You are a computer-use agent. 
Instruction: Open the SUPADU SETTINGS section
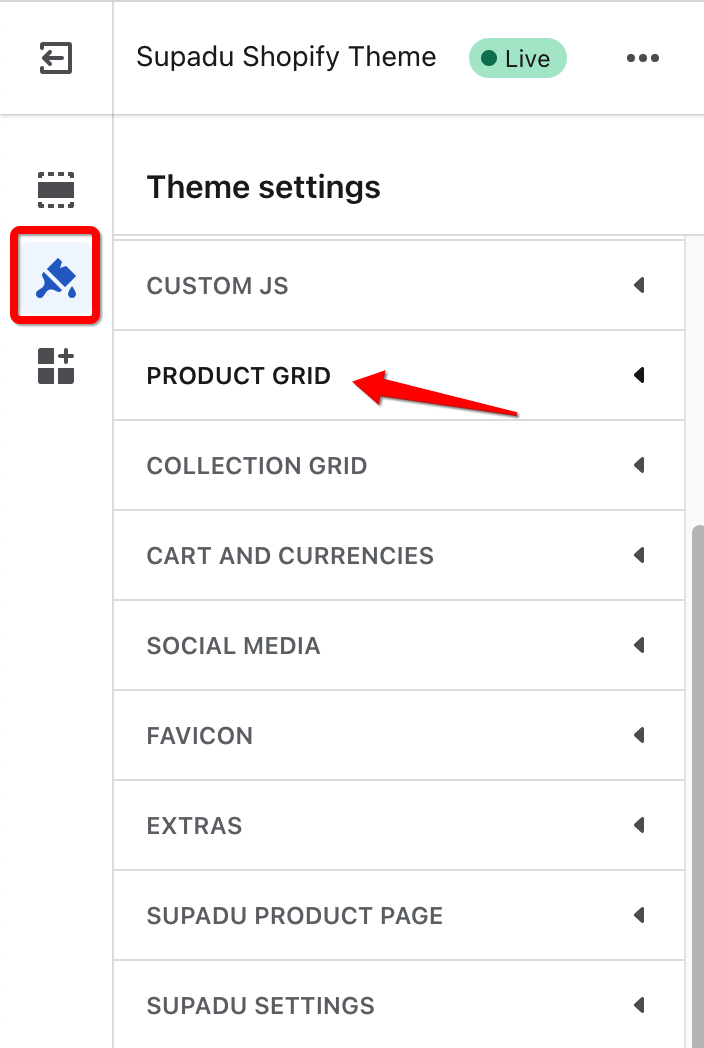point(399,1005)
